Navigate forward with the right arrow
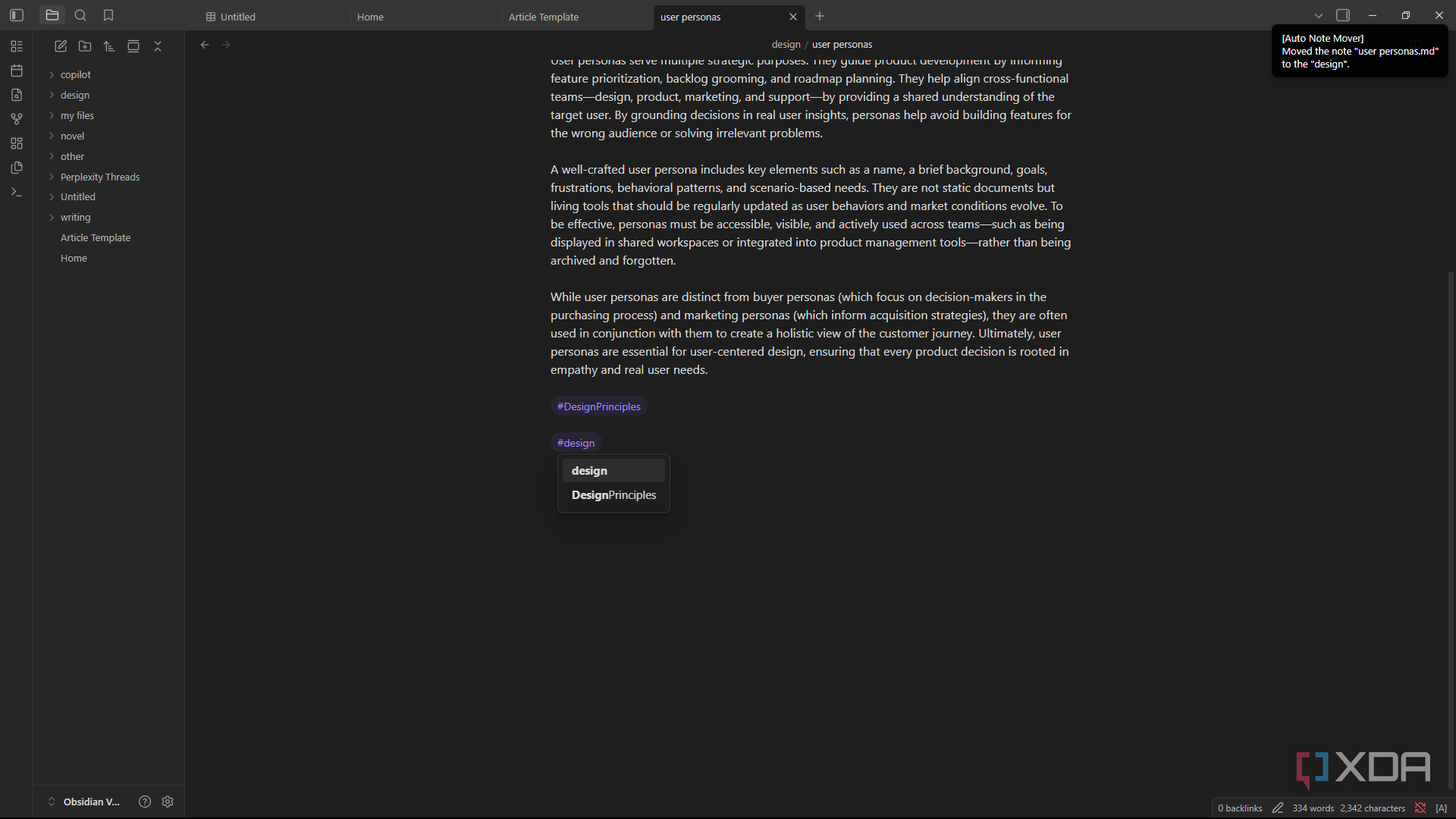1456x819 pixels. (x=226, y=45)
